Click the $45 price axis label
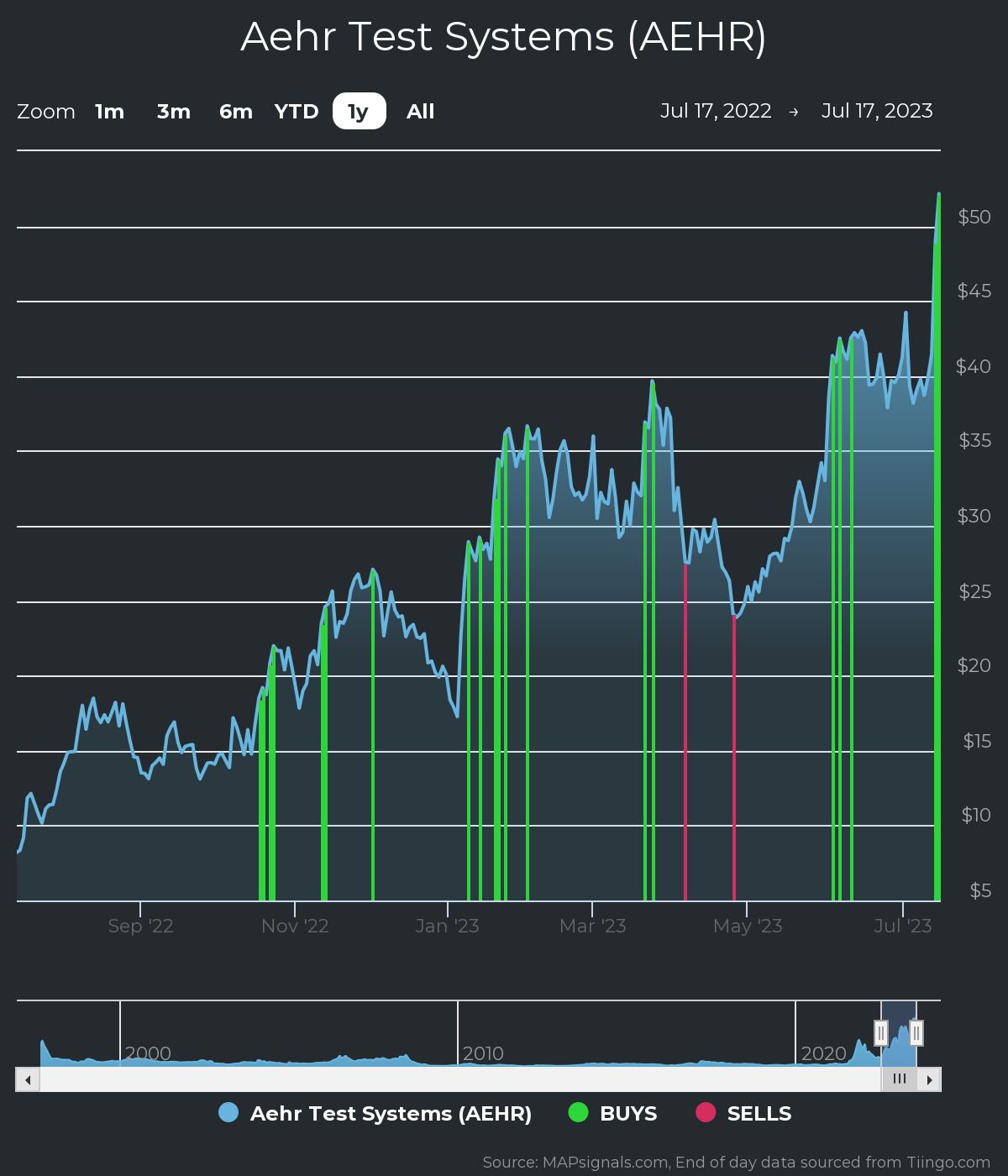 pyautogui.click(x=974, y=291)
